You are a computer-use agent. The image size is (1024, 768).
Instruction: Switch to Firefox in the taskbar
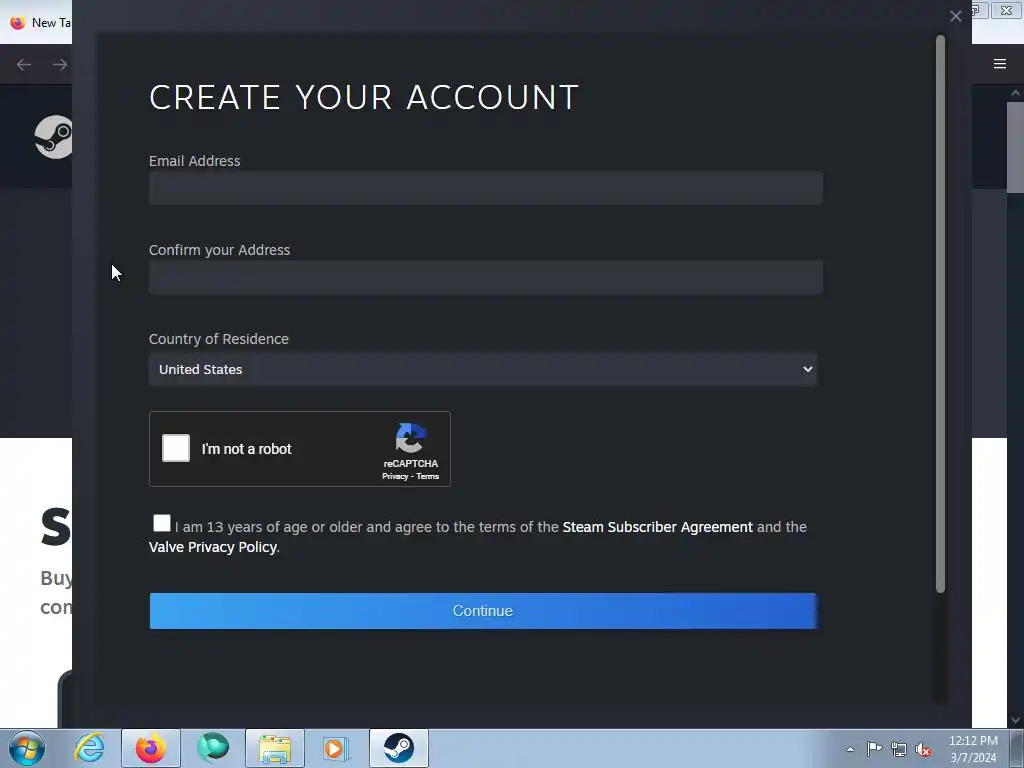[x=150, y=748]
